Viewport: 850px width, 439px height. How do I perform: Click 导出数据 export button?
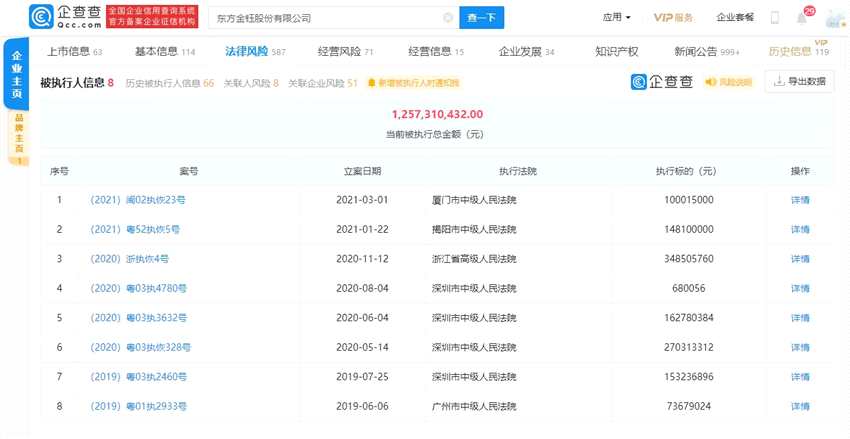click(800, 82)
